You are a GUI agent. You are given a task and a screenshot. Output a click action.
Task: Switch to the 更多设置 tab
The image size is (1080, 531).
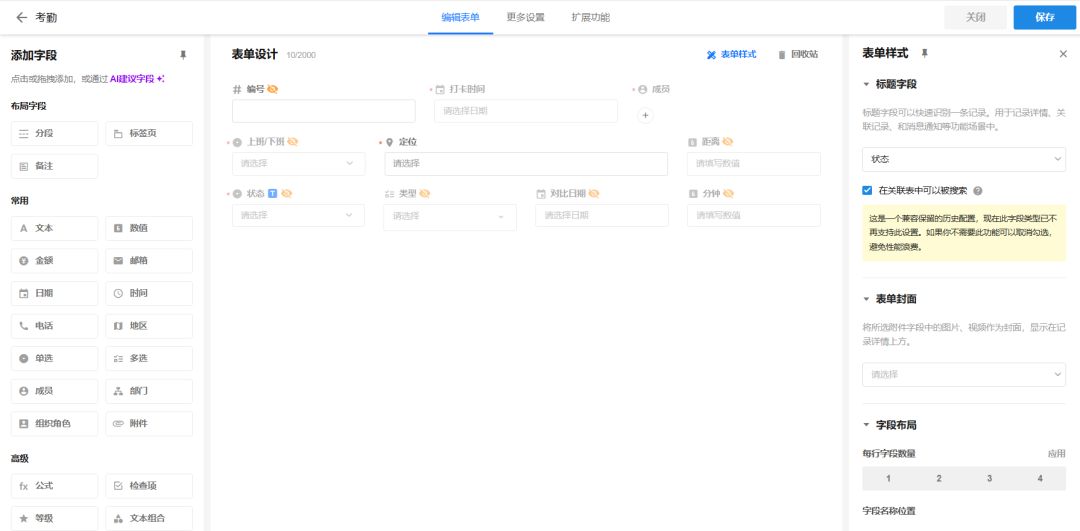(525, 17)
